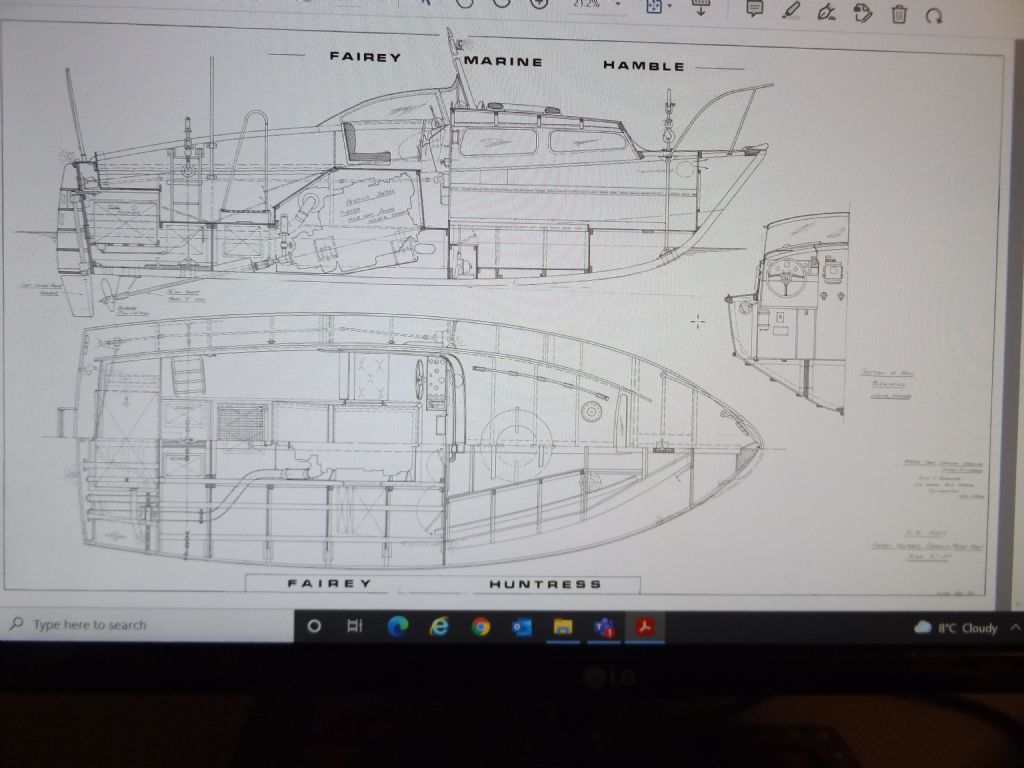The width and height of the screenshot is (1024, 768).
Task: Show hidden system tray icons
Action: pyautogui.click(x=1015, y=628)
